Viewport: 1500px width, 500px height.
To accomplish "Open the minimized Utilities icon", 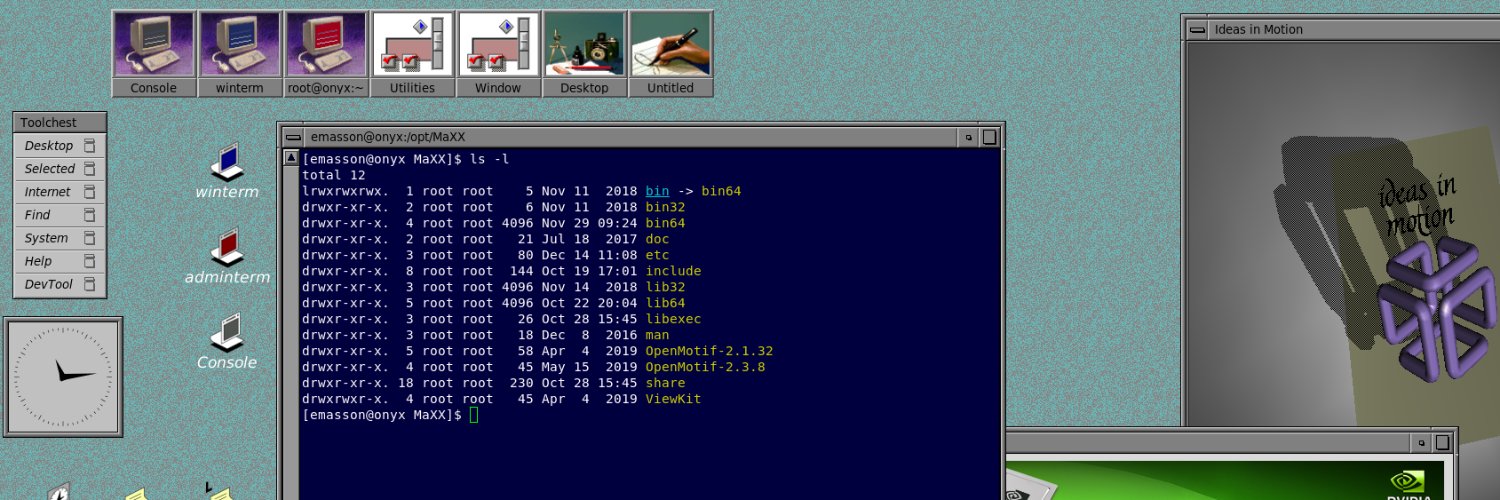I will coord(412,54).
